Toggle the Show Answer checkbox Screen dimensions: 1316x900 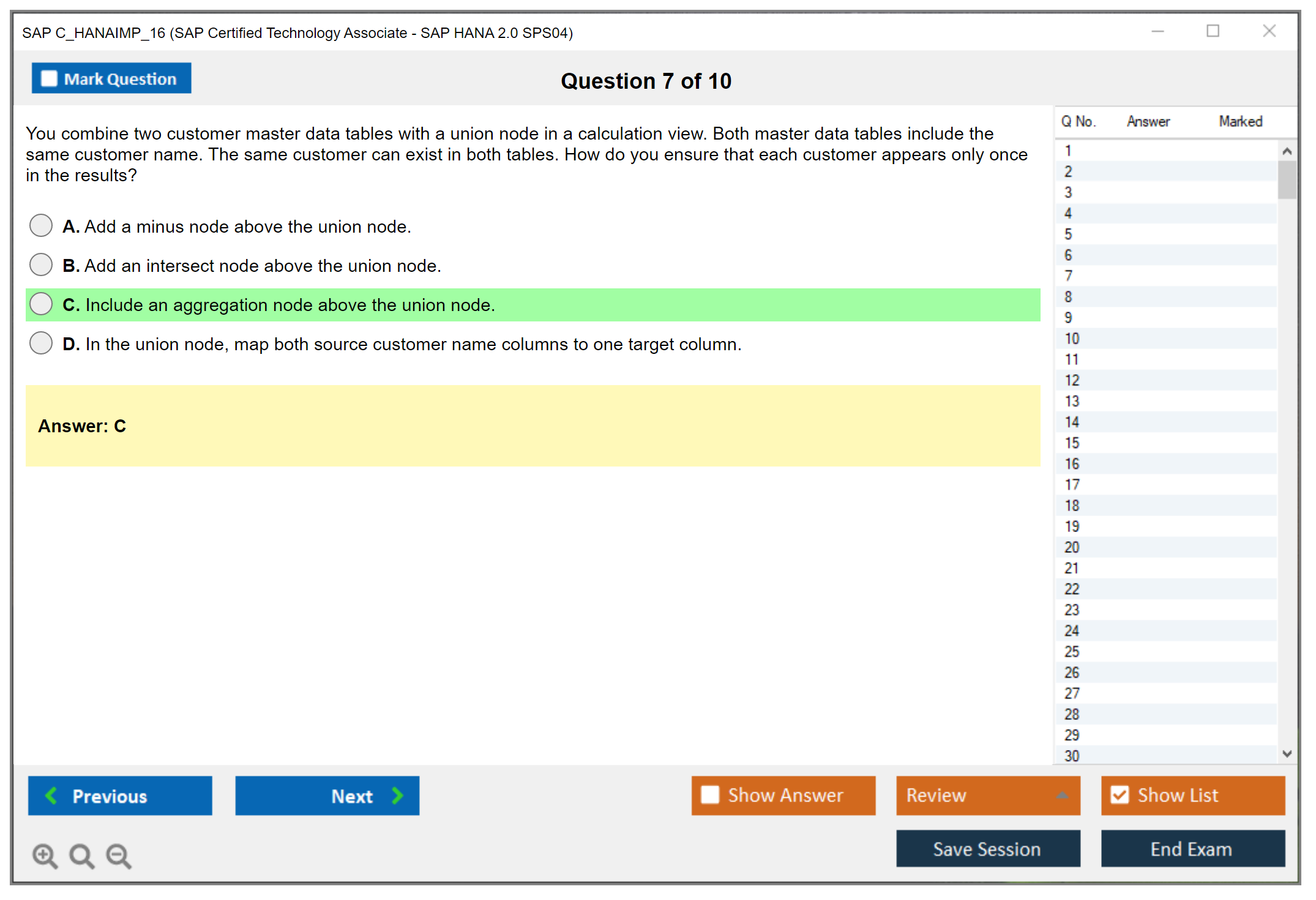(710, 795)
